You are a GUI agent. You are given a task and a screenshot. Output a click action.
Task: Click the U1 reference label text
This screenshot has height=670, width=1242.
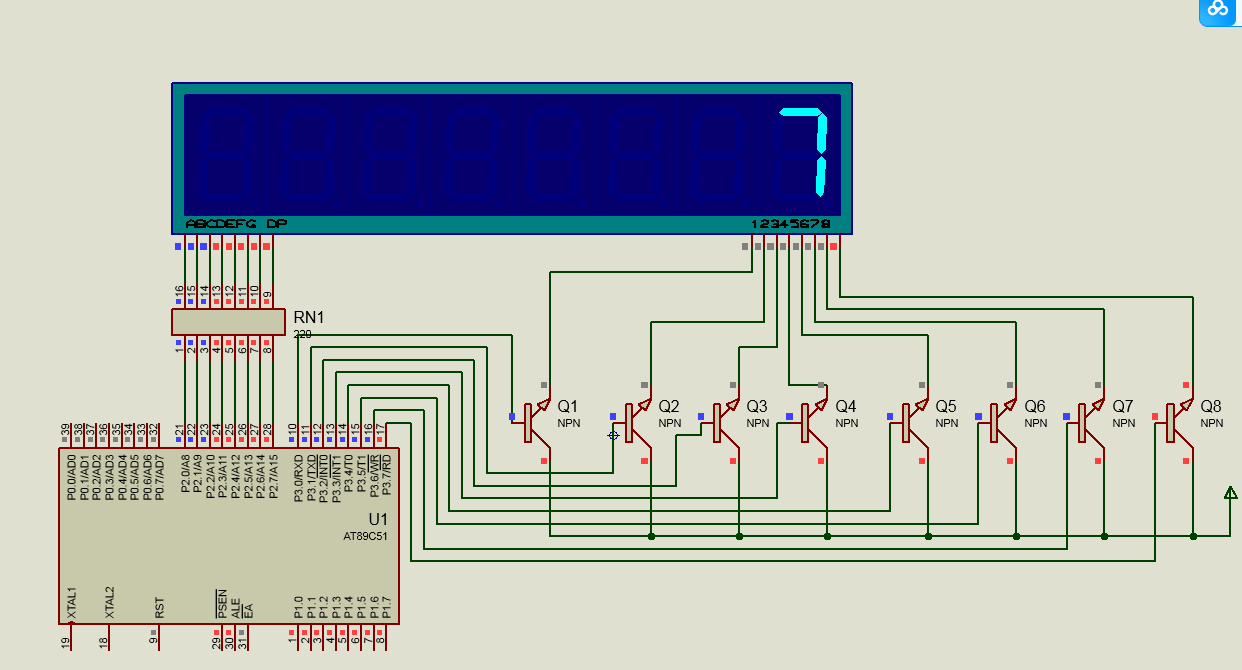(377, 519)
